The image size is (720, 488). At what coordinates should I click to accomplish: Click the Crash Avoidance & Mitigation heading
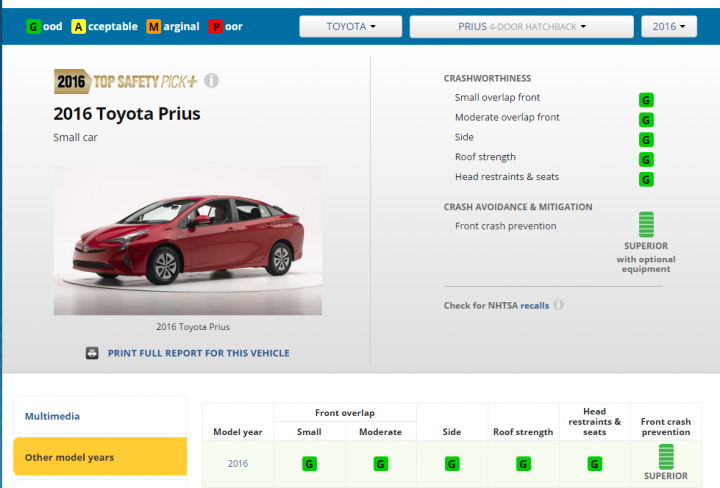[518, 207]
